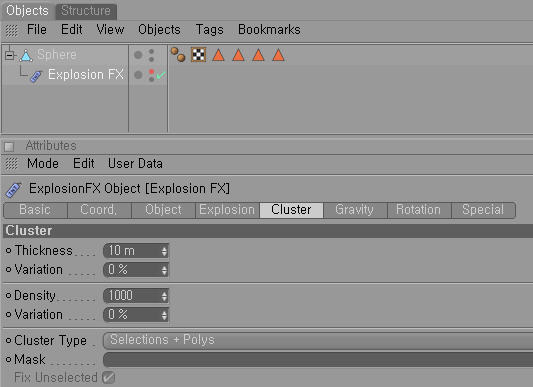Open the Cluster Type dropdown

point(318,340)
